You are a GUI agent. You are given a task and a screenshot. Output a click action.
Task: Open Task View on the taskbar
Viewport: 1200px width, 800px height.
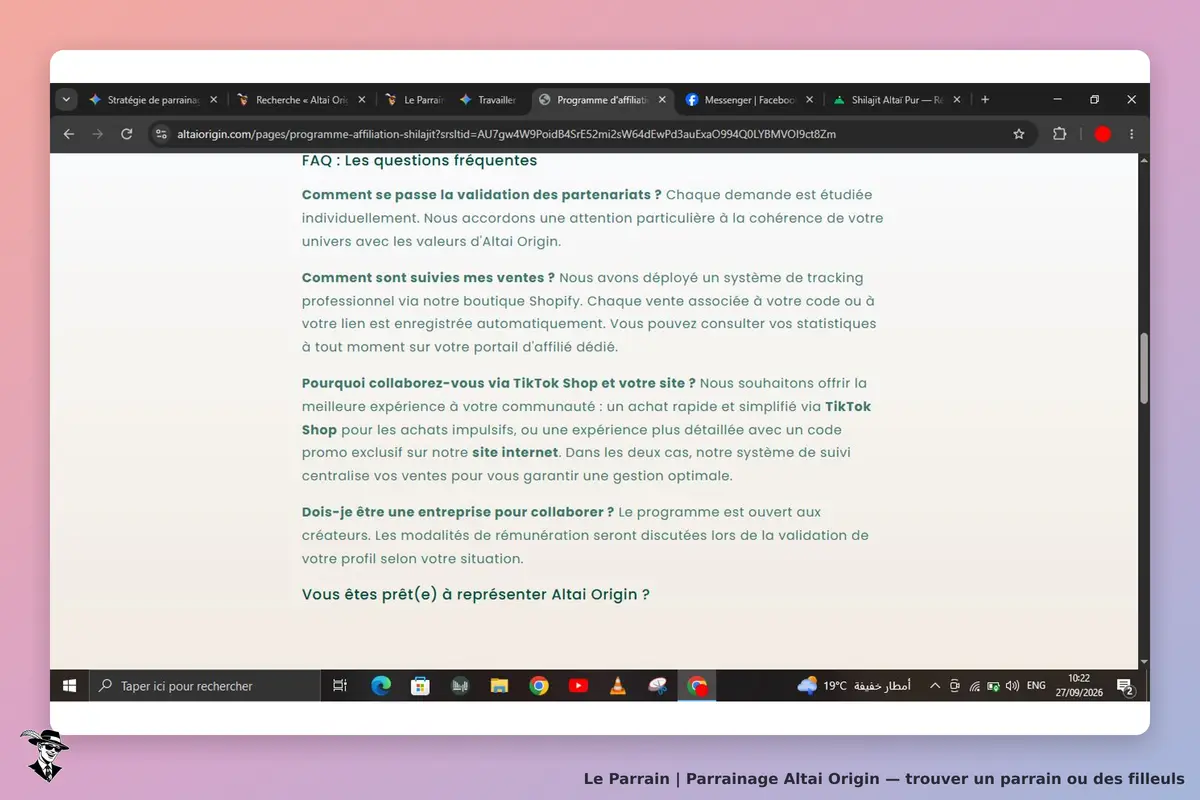click(340, 686)
